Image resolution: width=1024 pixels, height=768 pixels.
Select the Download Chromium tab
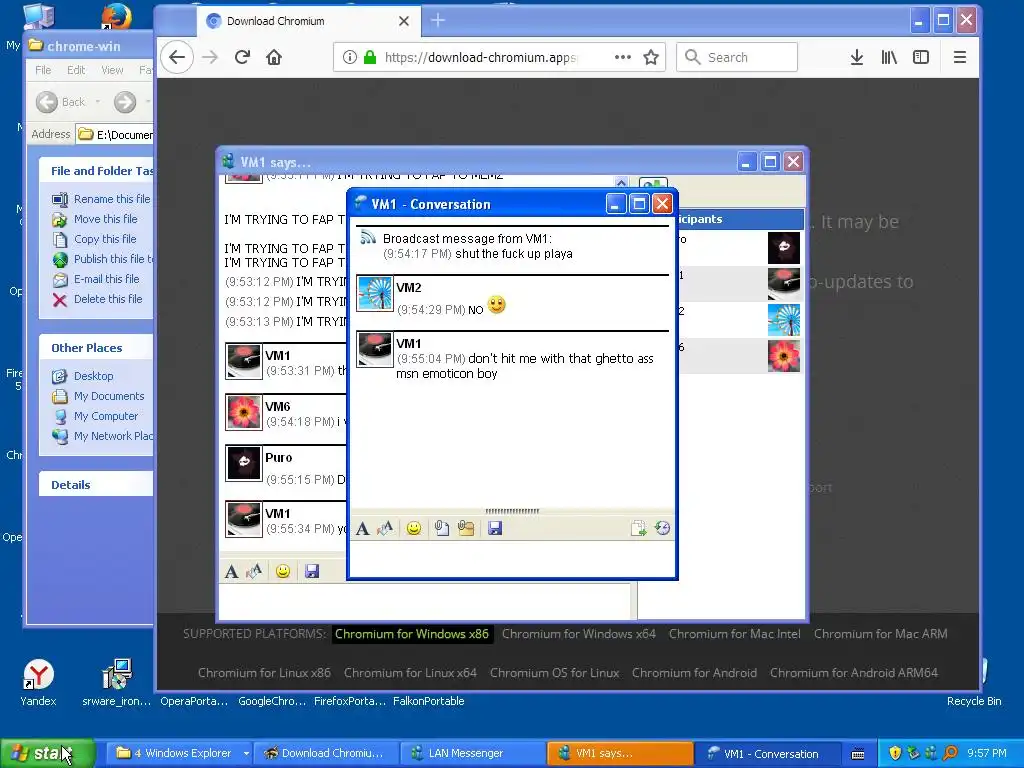point(307,22)
